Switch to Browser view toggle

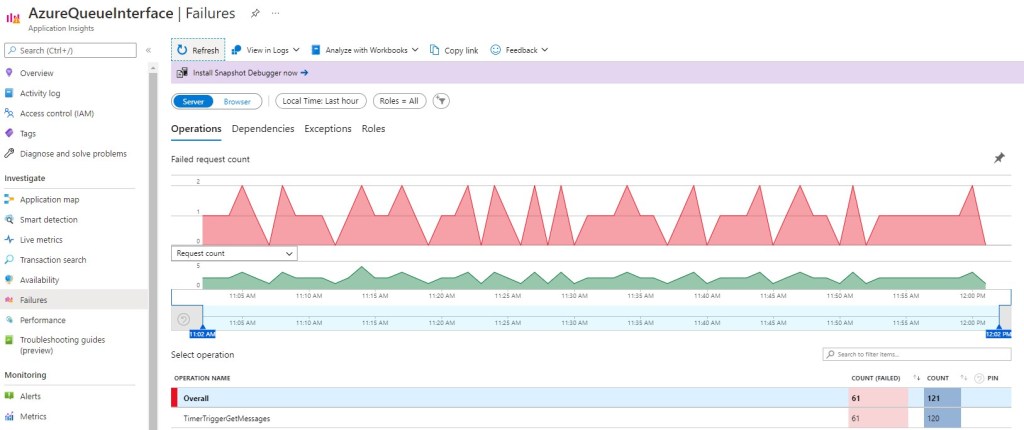pos(237,101)
